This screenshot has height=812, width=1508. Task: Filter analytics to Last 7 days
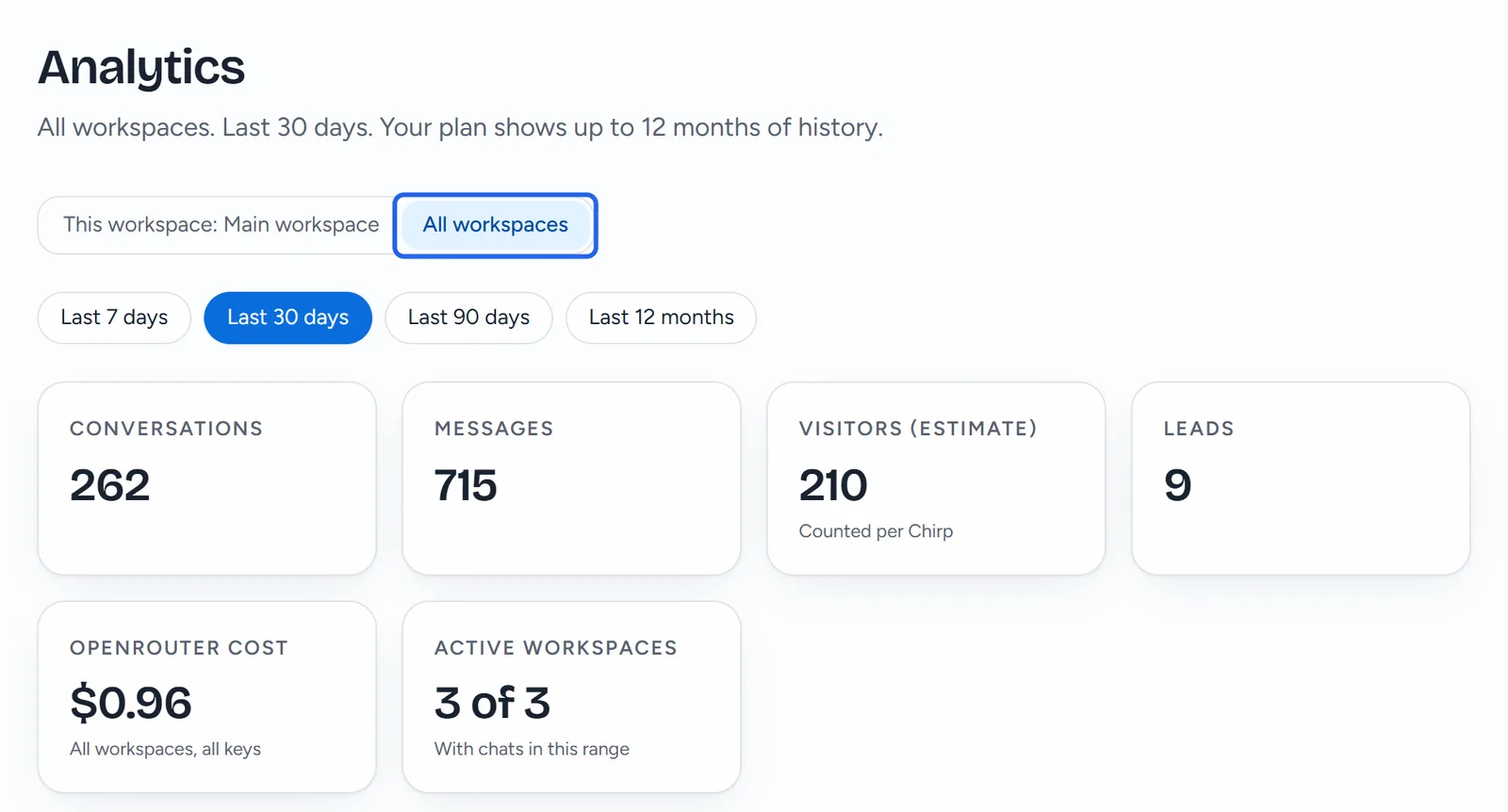pyautogui.click(x=114, y=317)
